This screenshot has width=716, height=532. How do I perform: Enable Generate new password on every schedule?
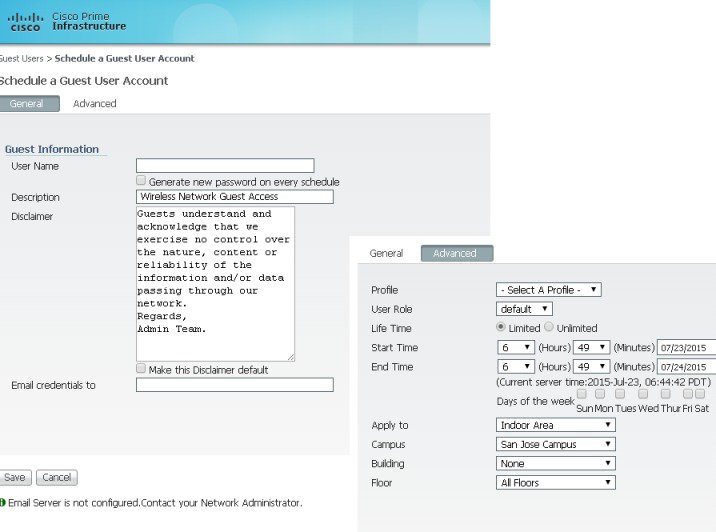141,180
